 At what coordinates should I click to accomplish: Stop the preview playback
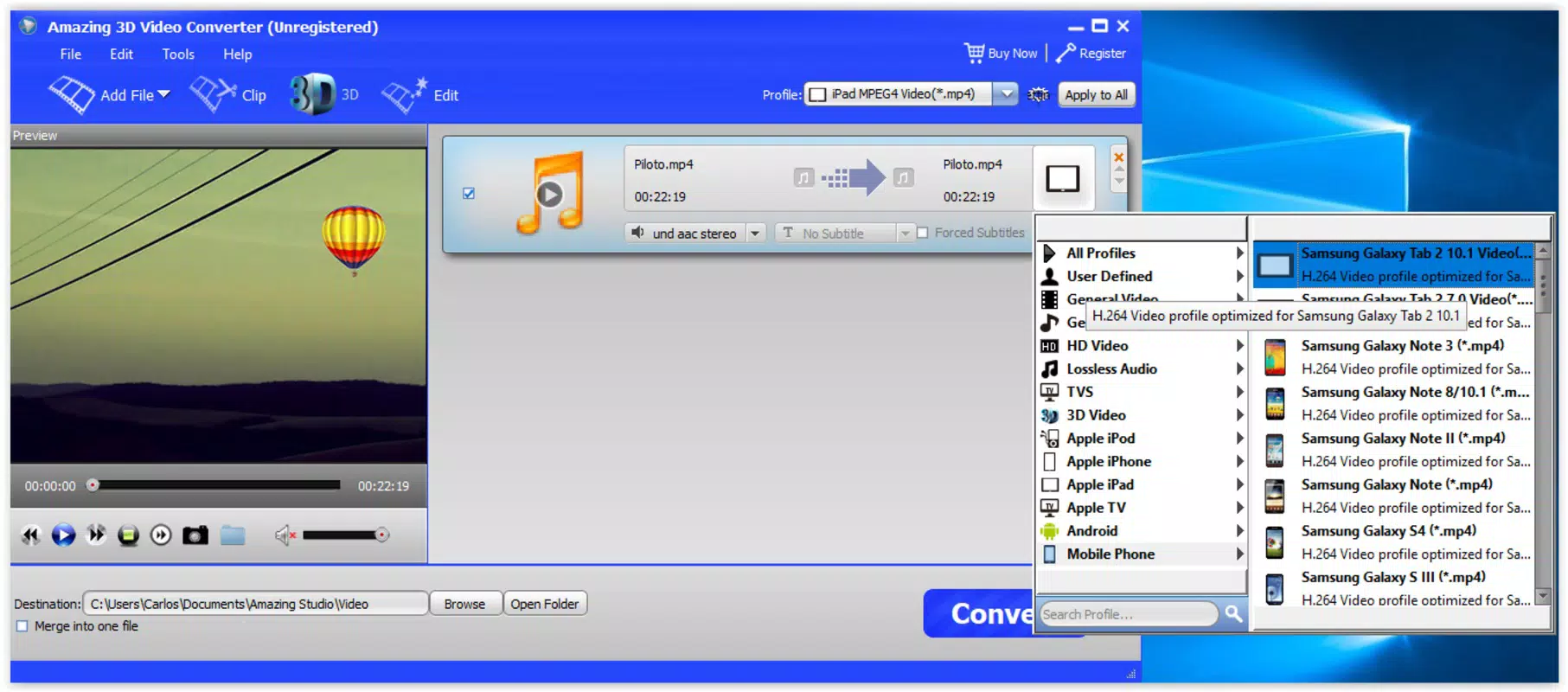click(x=128, y=535)
